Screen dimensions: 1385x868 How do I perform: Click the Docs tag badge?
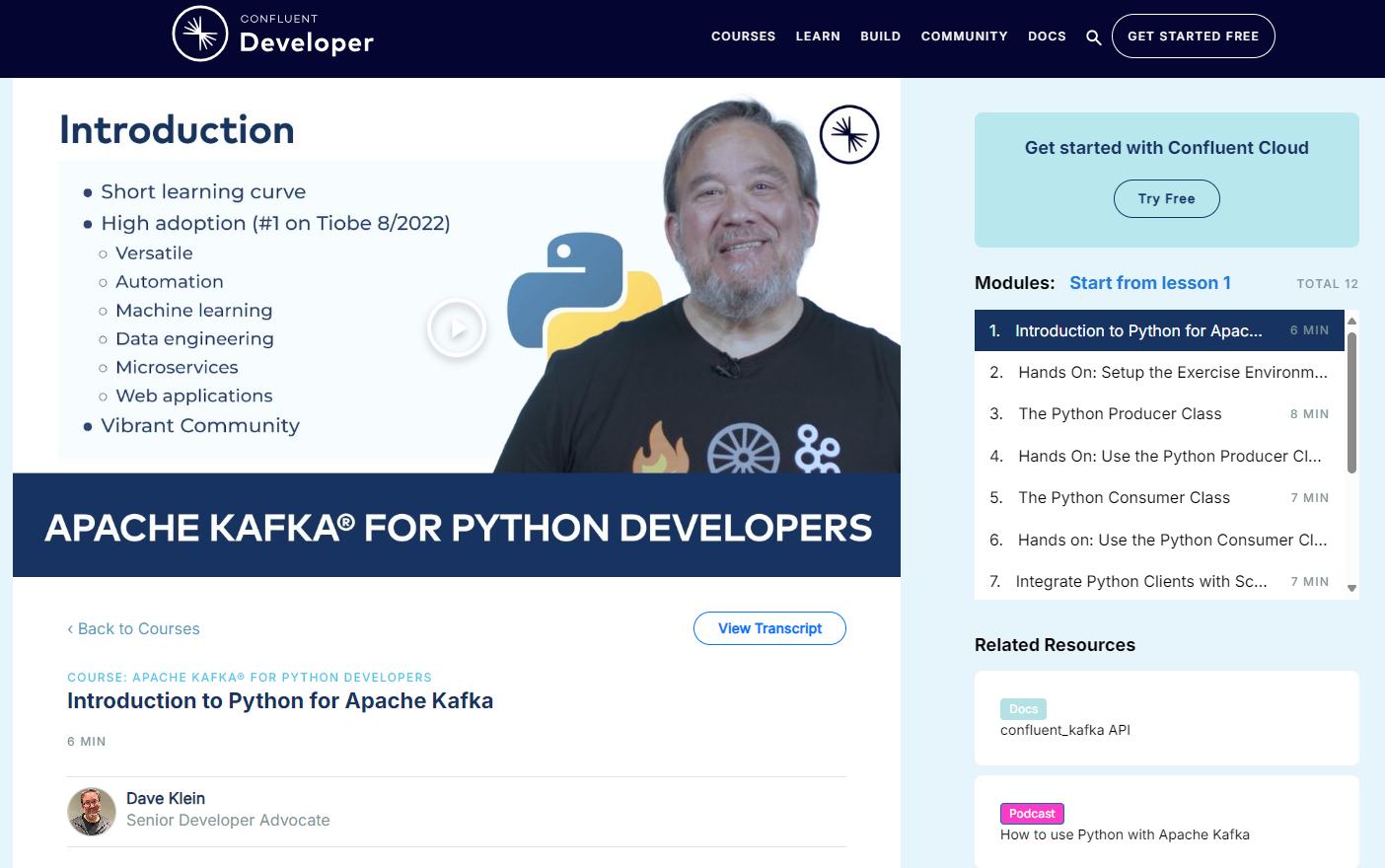click(x=1023, y=709)
